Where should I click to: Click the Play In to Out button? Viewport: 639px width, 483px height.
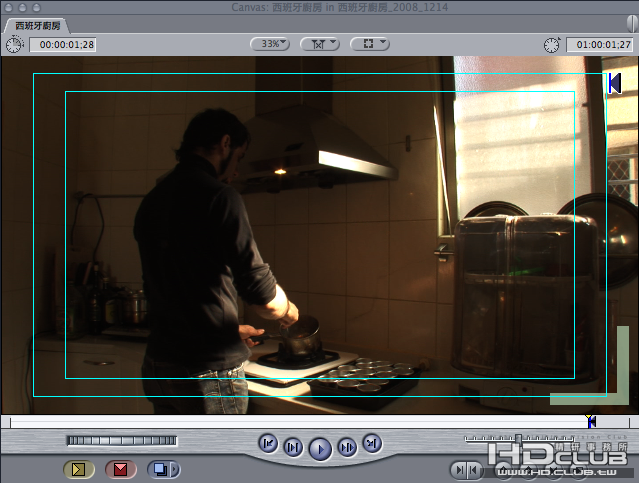pyautogui.click(x=293, y=448)
